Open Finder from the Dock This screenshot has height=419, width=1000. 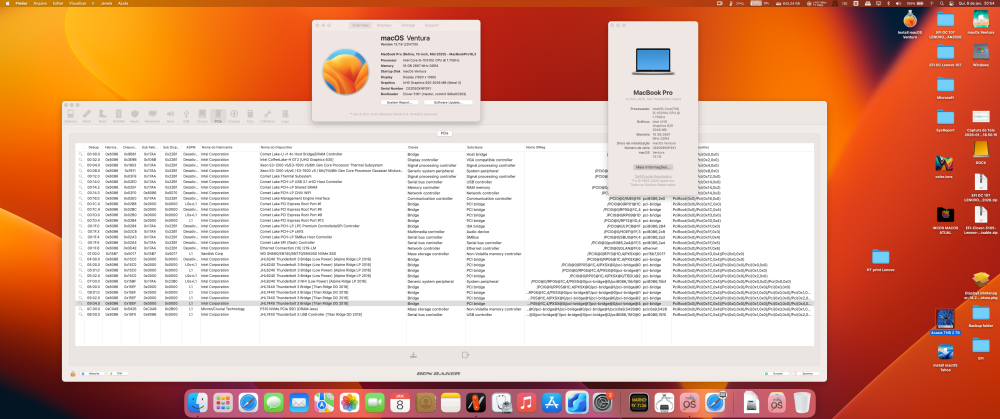click(198, 403)
